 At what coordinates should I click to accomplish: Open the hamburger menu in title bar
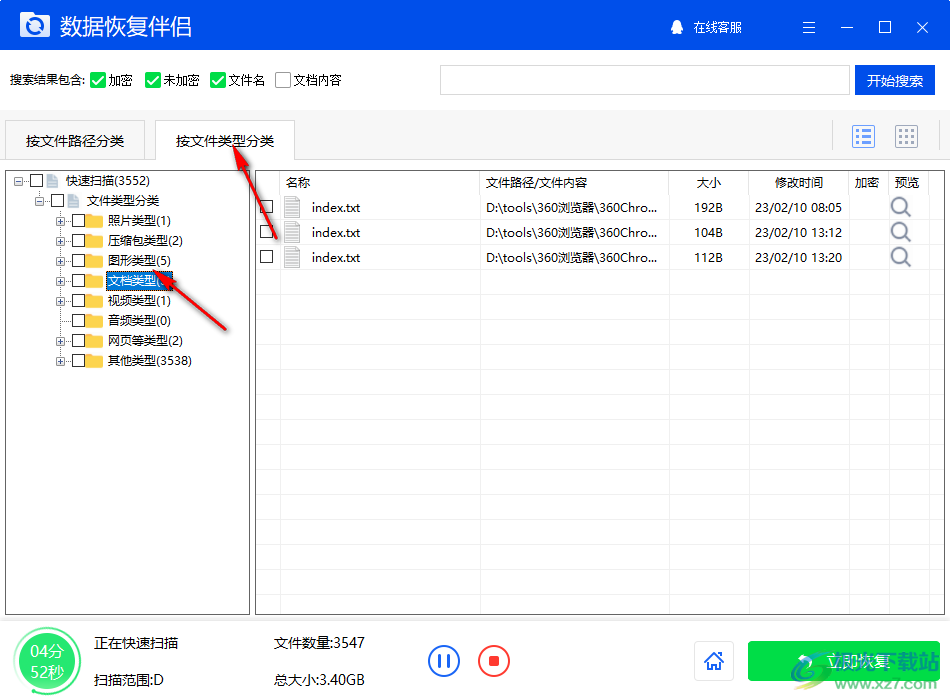coord(808,27)
